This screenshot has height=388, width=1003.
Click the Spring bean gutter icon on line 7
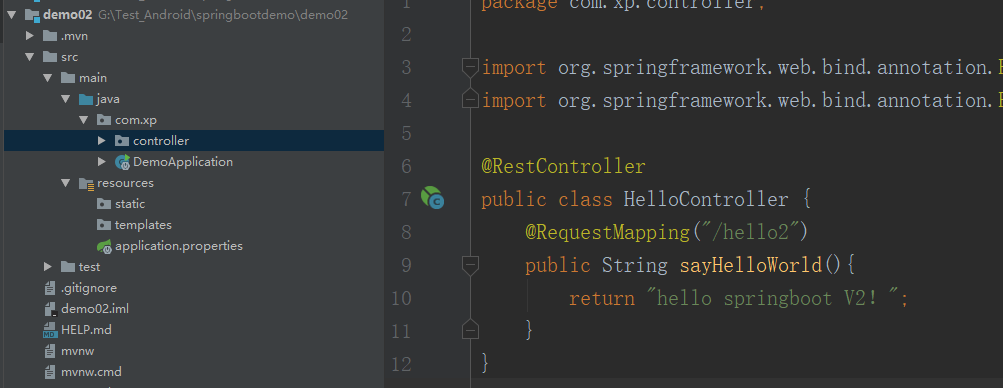(432, 198)
